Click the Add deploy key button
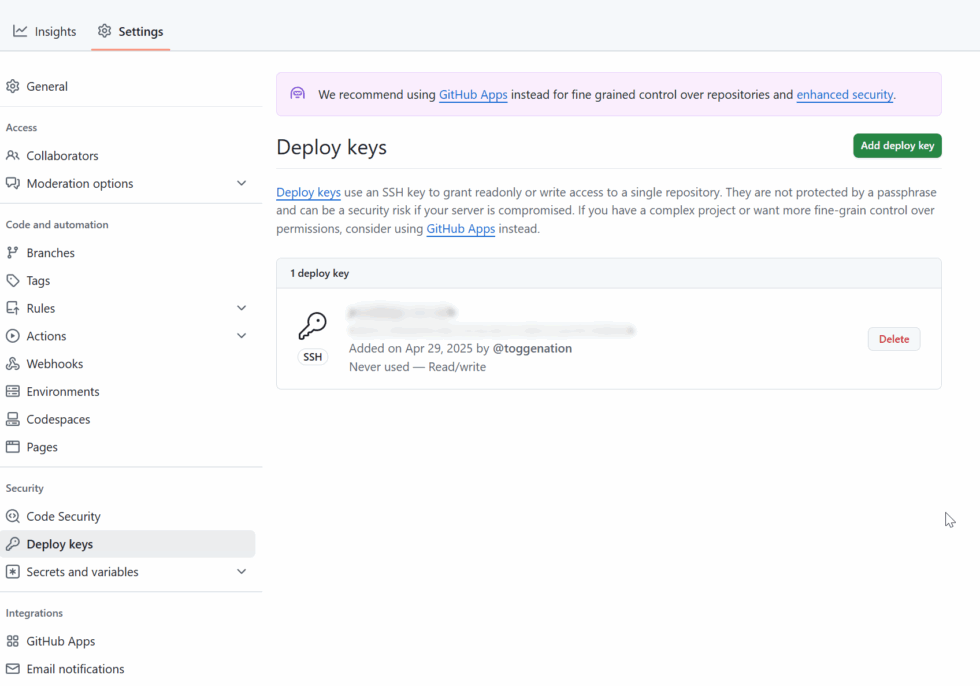 (x=896, y=145)
